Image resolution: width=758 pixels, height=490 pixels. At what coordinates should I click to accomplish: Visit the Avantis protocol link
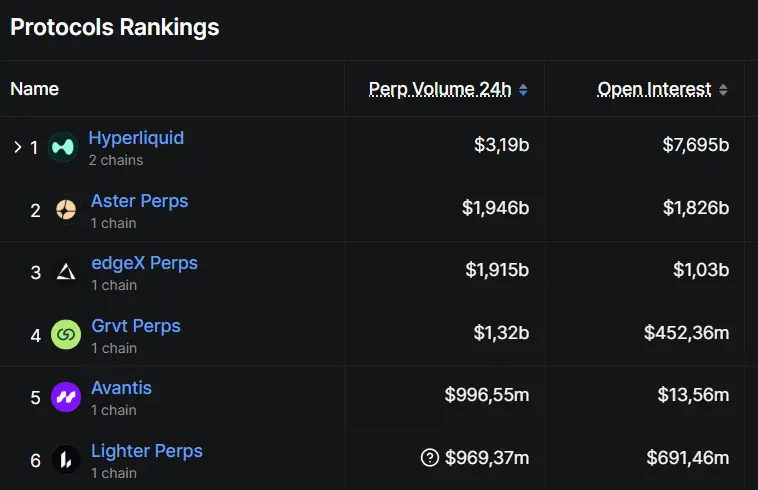click(121, 388)
